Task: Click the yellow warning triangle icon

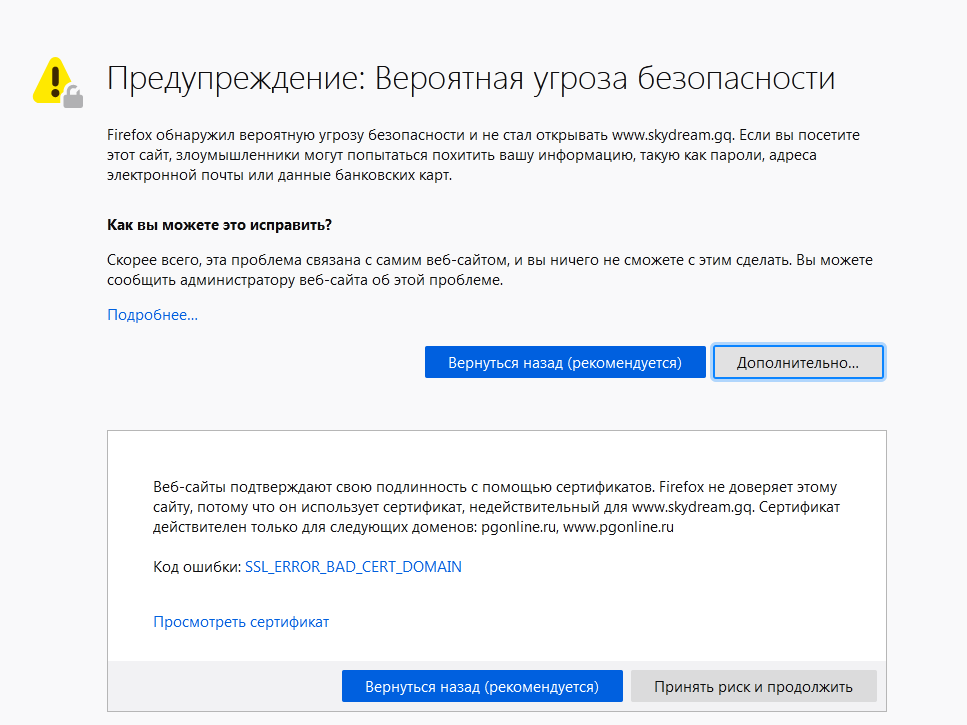Action: tap(52, 79)
